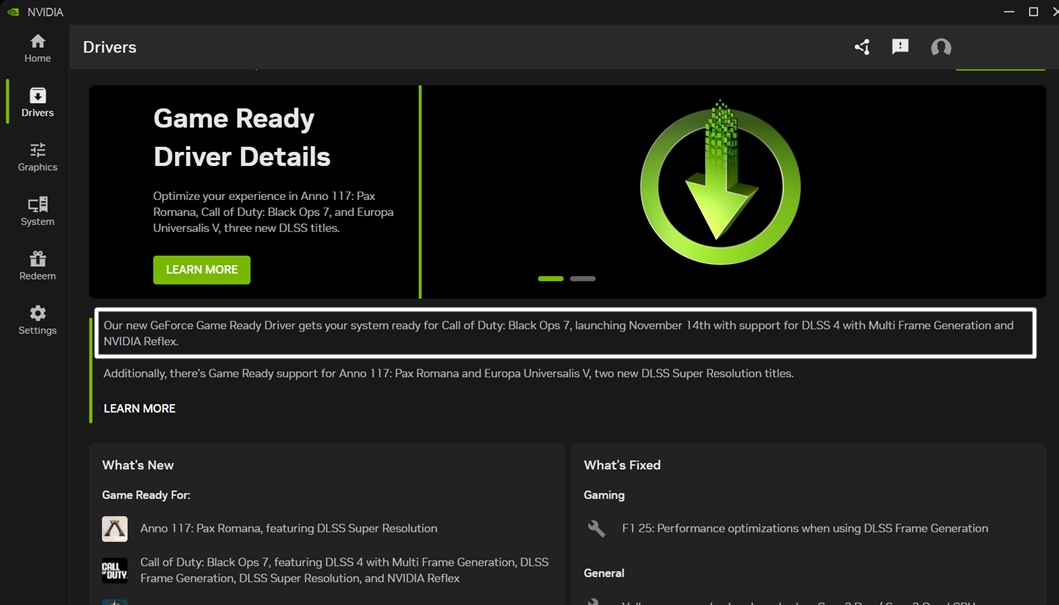Select the Call of Duty driver description paragraph

(x=565, y=333)
